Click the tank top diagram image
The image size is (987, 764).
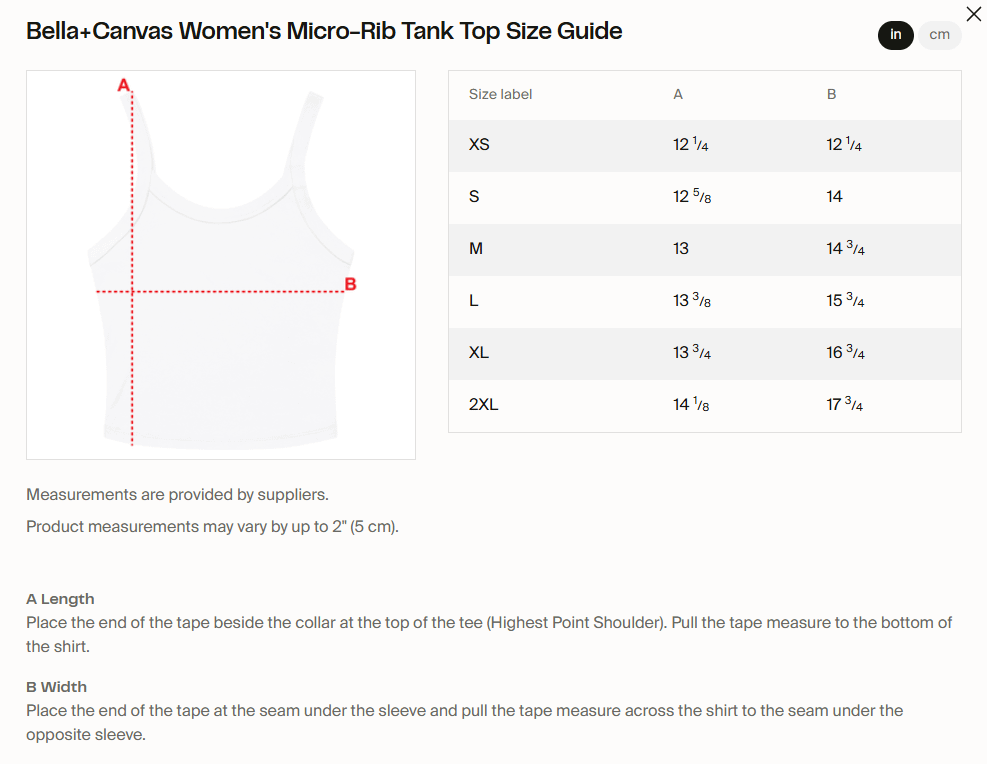(x=221, y=265)
